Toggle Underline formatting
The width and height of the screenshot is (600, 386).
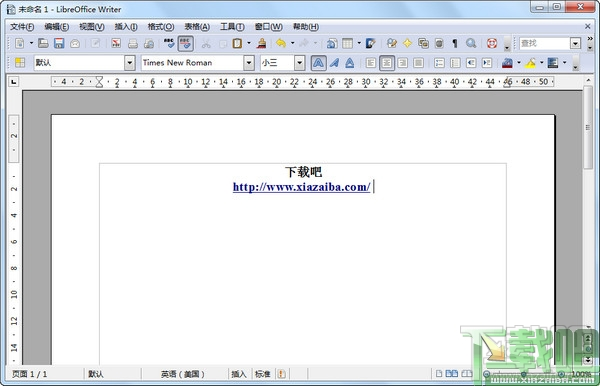pyautogui.click(x=350, y=63)
